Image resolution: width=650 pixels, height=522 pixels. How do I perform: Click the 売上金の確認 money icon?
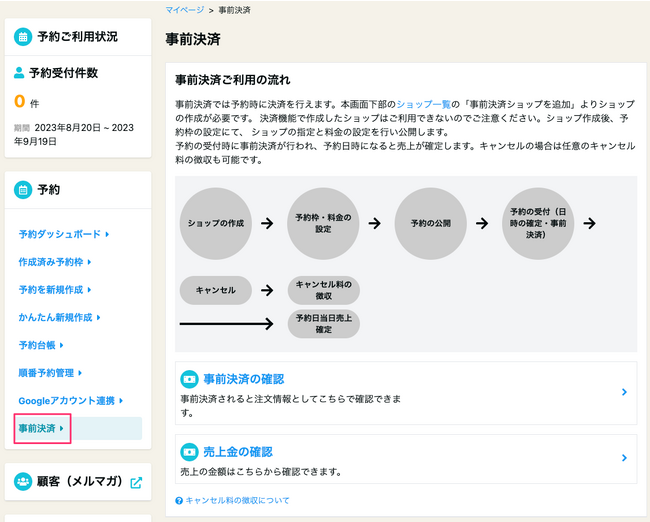click(x=189, y=452)
